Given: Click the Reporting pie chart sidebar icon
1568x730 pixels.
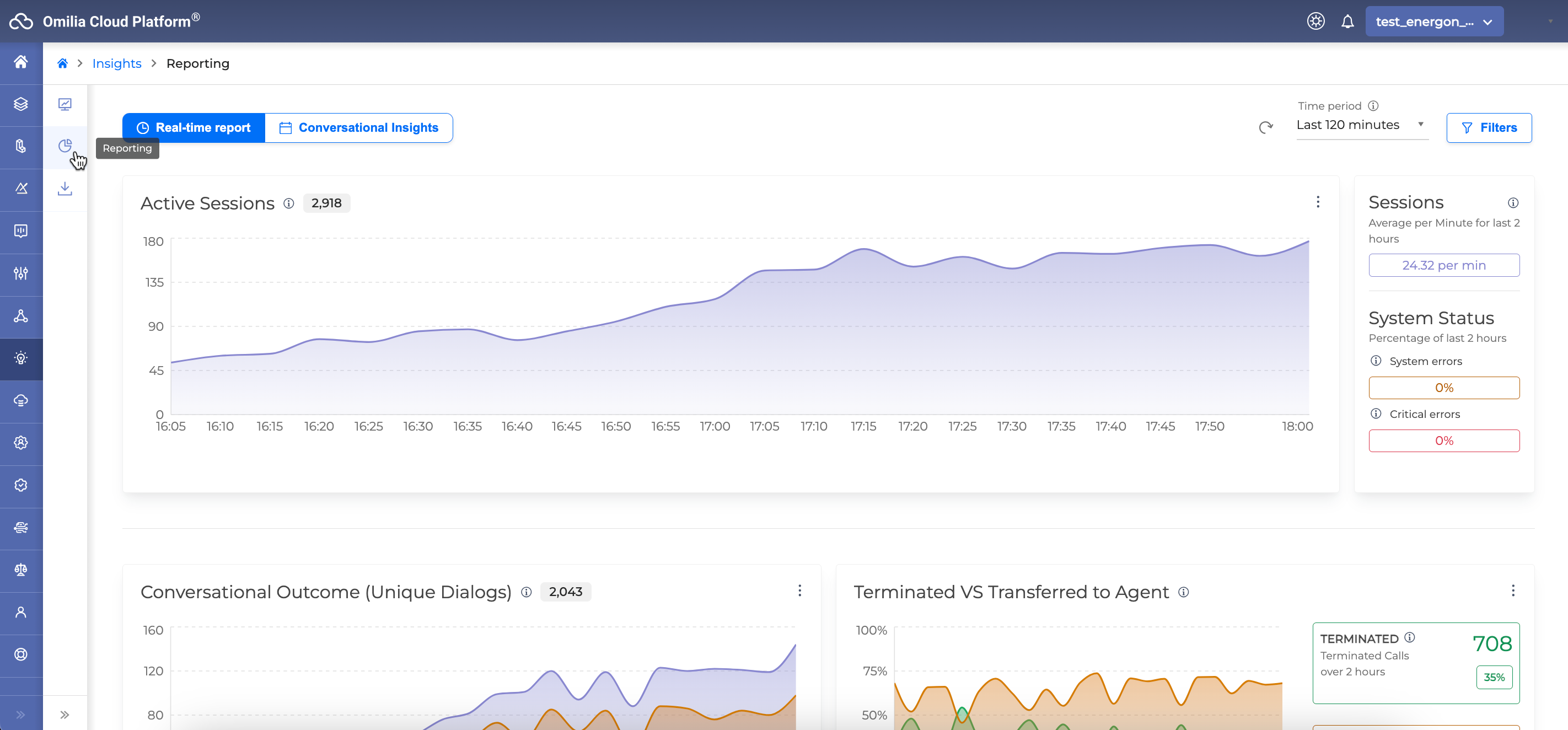Looking at the screenshot, I should tap(65, 146).
